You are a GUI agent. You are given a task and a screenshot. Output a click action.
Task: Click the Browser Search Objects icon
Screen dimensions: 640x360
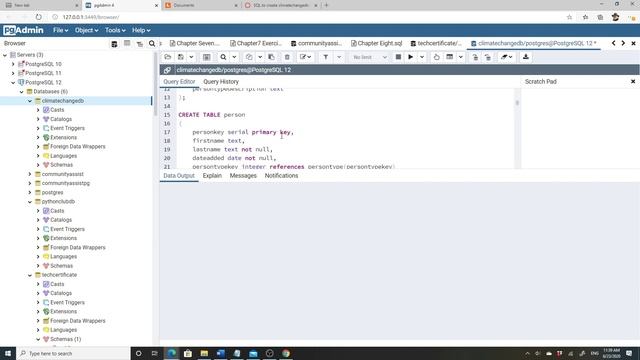coord(152,43)
